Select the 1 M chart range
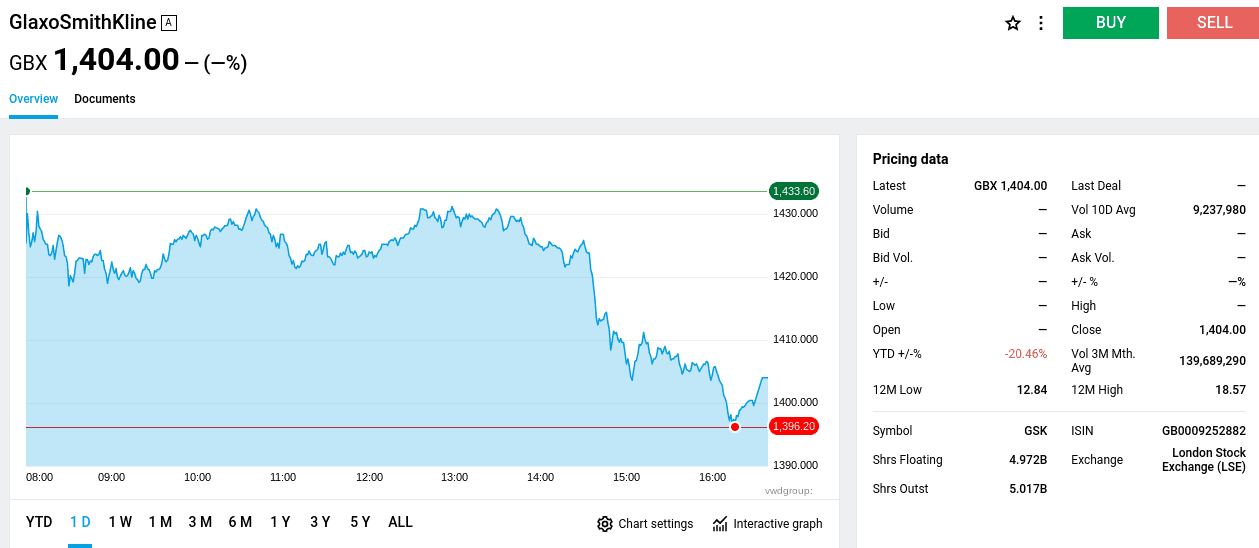Viewport: 1259px width, 548px height. pos(160,522)
